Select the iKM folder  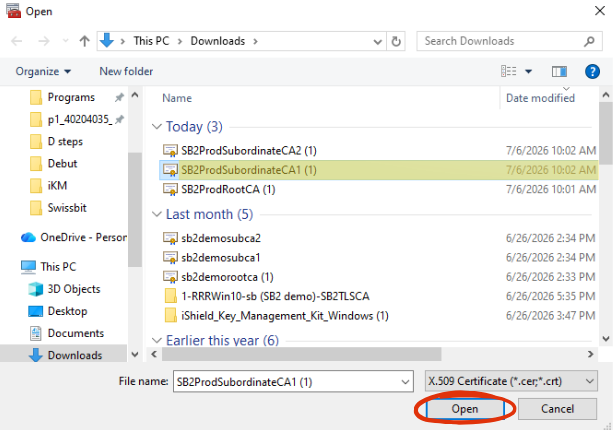tap(57, 185)
